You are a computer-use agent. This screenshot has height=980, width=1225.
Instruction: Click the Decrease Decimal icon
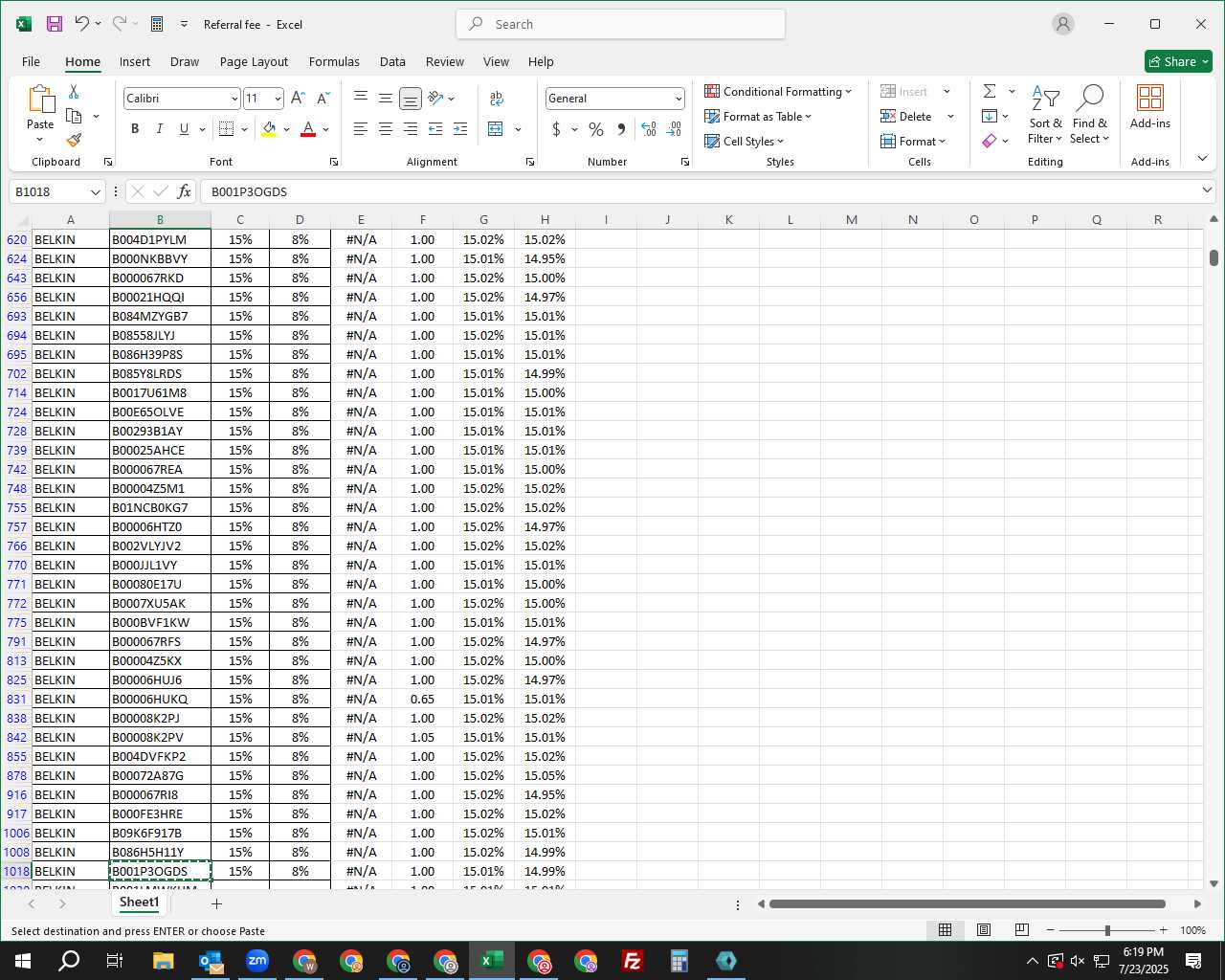coord(674,128)
